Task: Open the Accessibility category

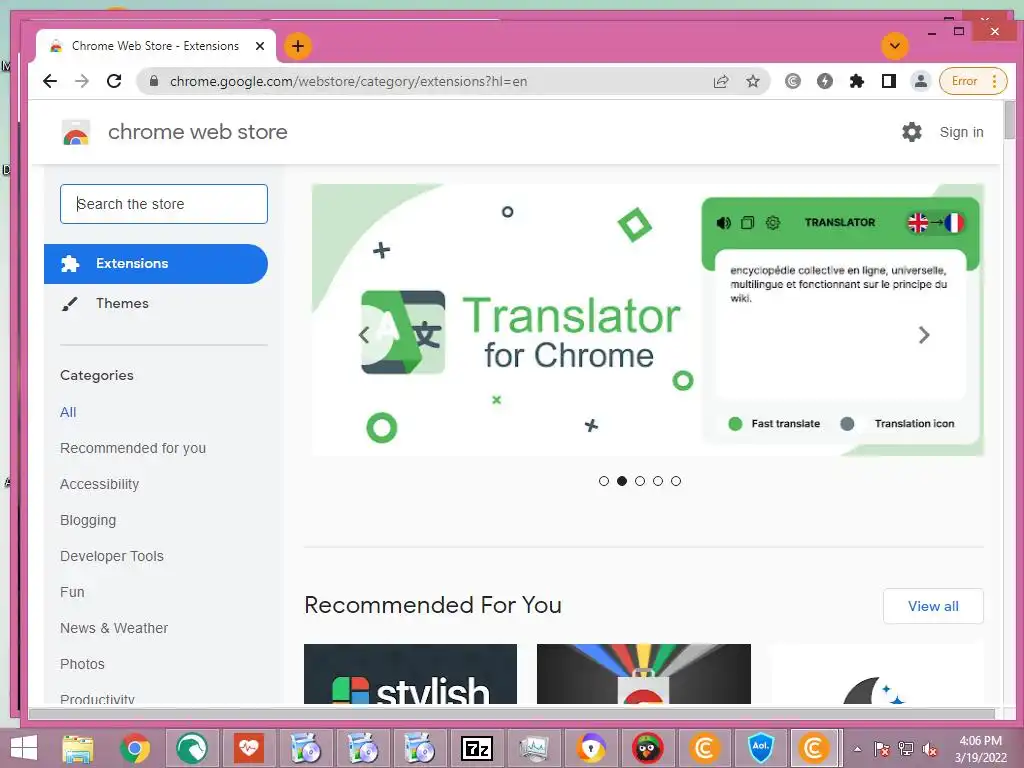Action: [x=99, y=484]
